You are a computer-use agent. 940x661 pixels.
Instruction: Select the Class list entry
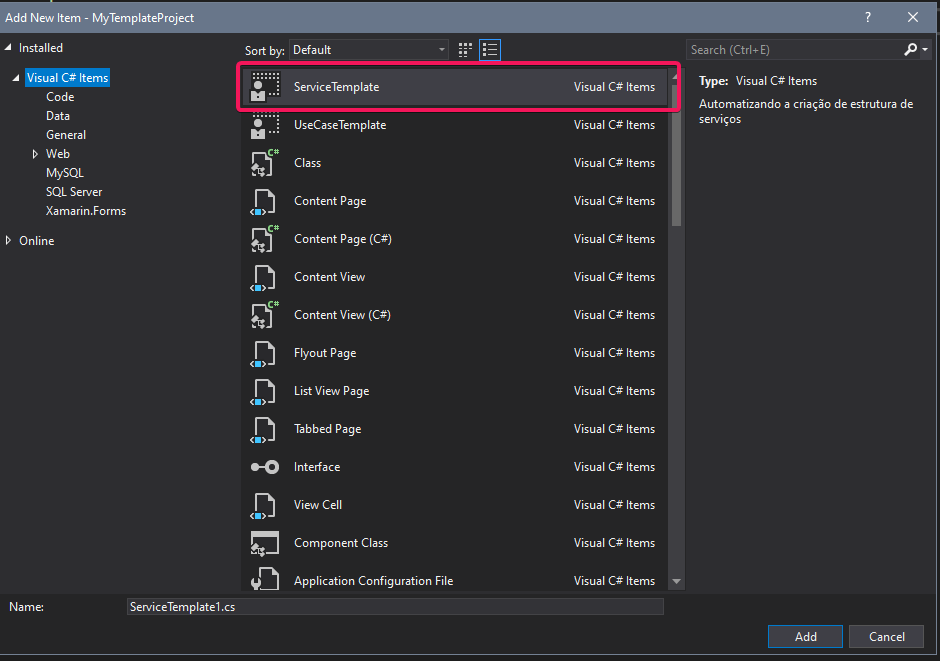coord(456,163)
